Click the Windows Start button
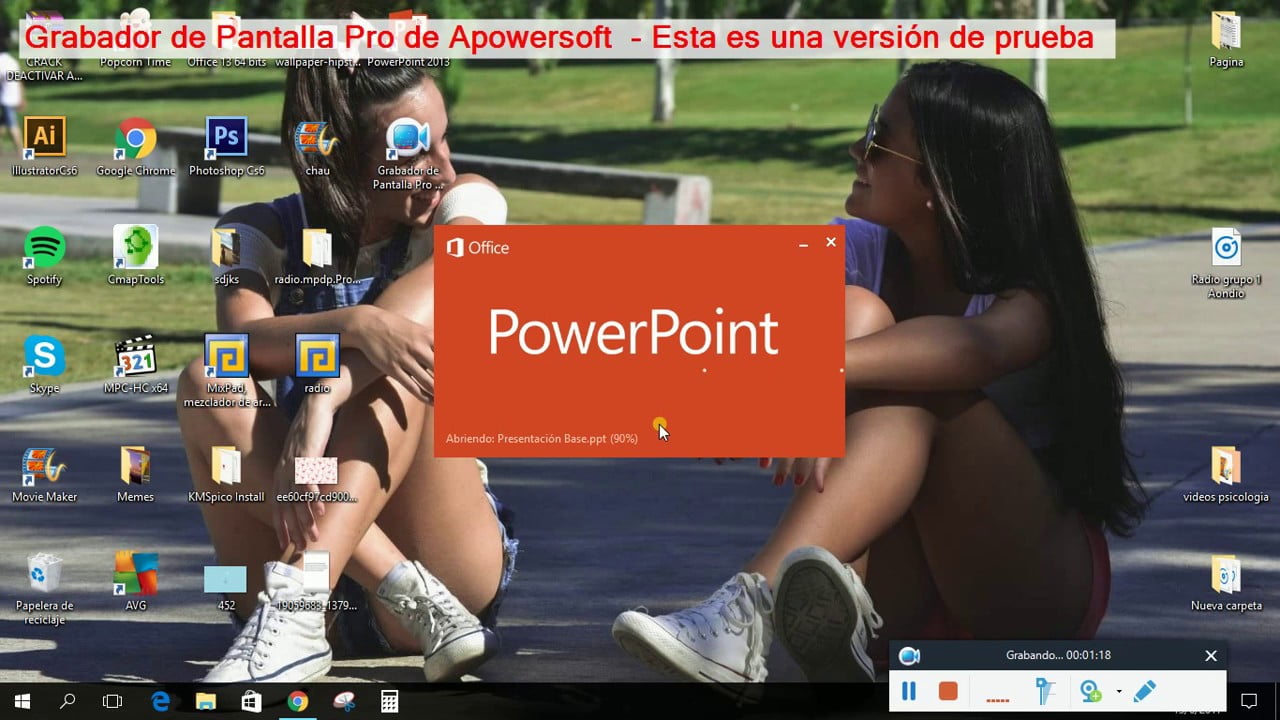Image resolution: width=1280 pixels, height=720 pixels. point(21,700)
